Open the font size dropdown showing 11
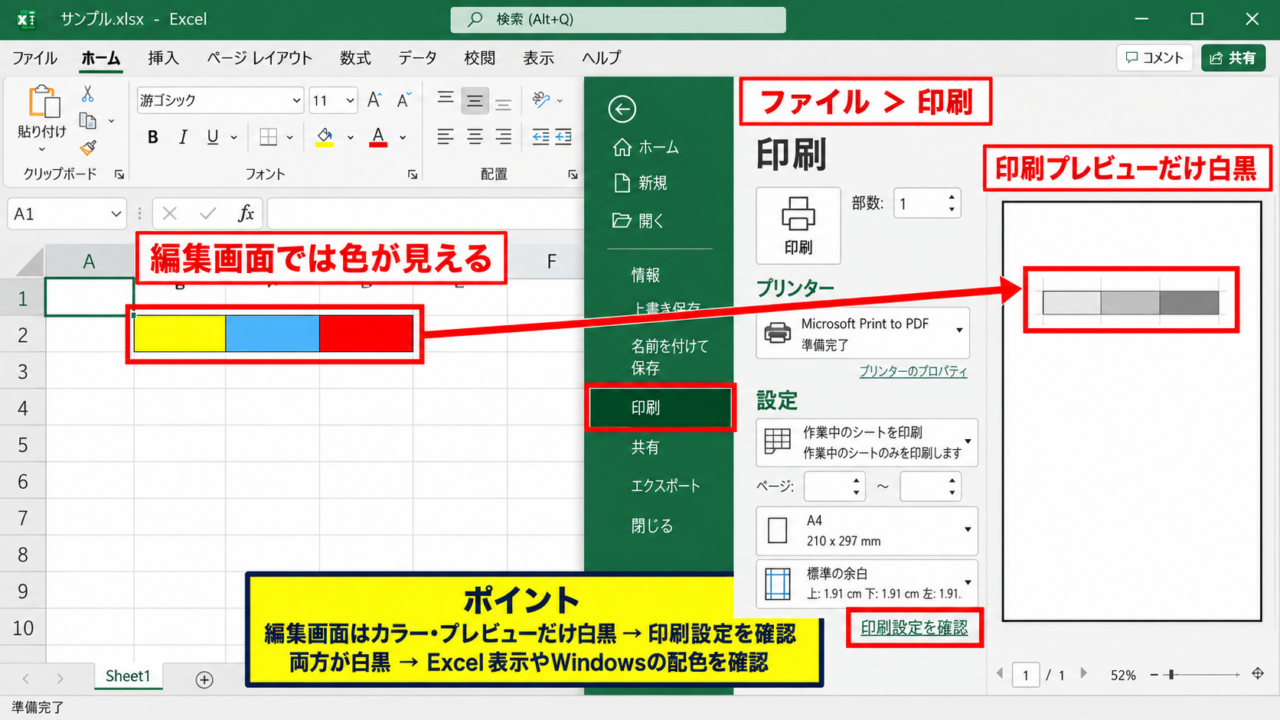Image resolution: width=1280 pixels, height=720 pixels. 350,101
